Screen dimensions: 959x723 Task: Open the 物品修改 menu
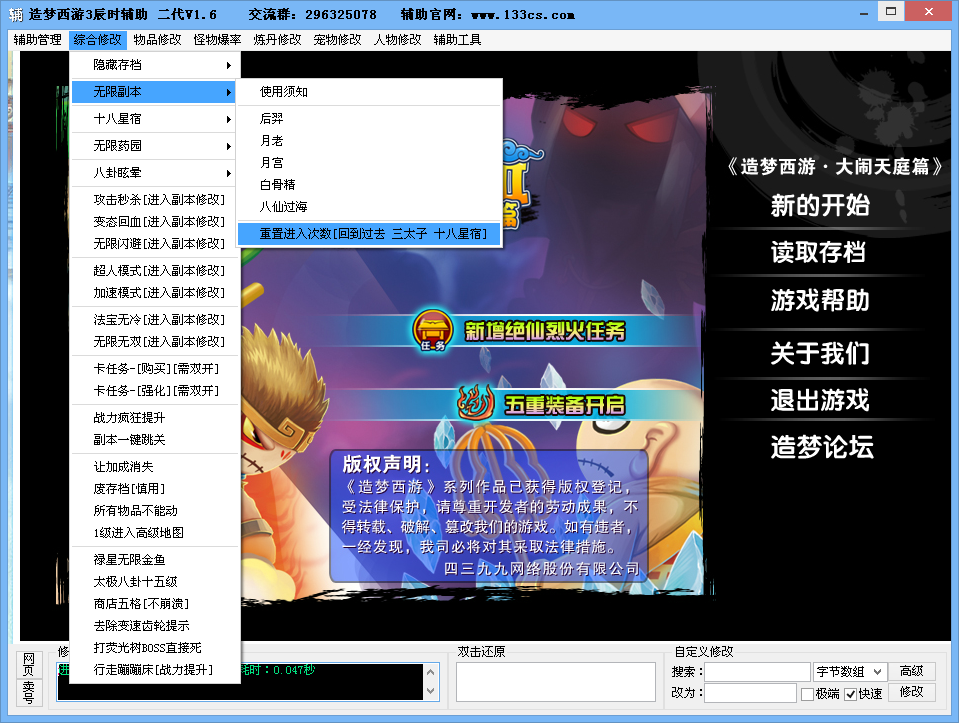click(157, 40)
